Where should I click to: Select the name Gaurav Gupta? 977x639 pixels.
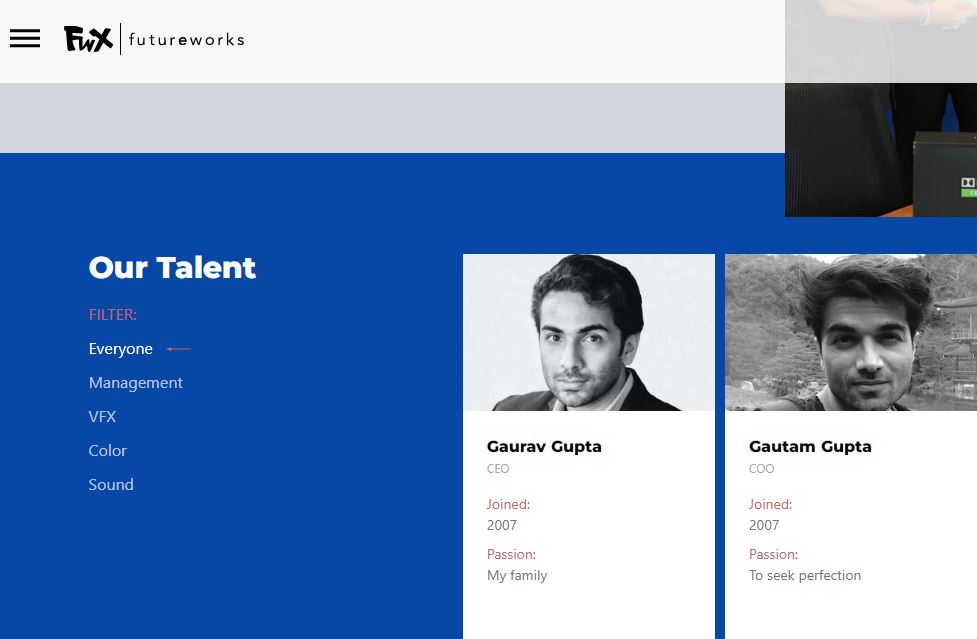point(544,447)
